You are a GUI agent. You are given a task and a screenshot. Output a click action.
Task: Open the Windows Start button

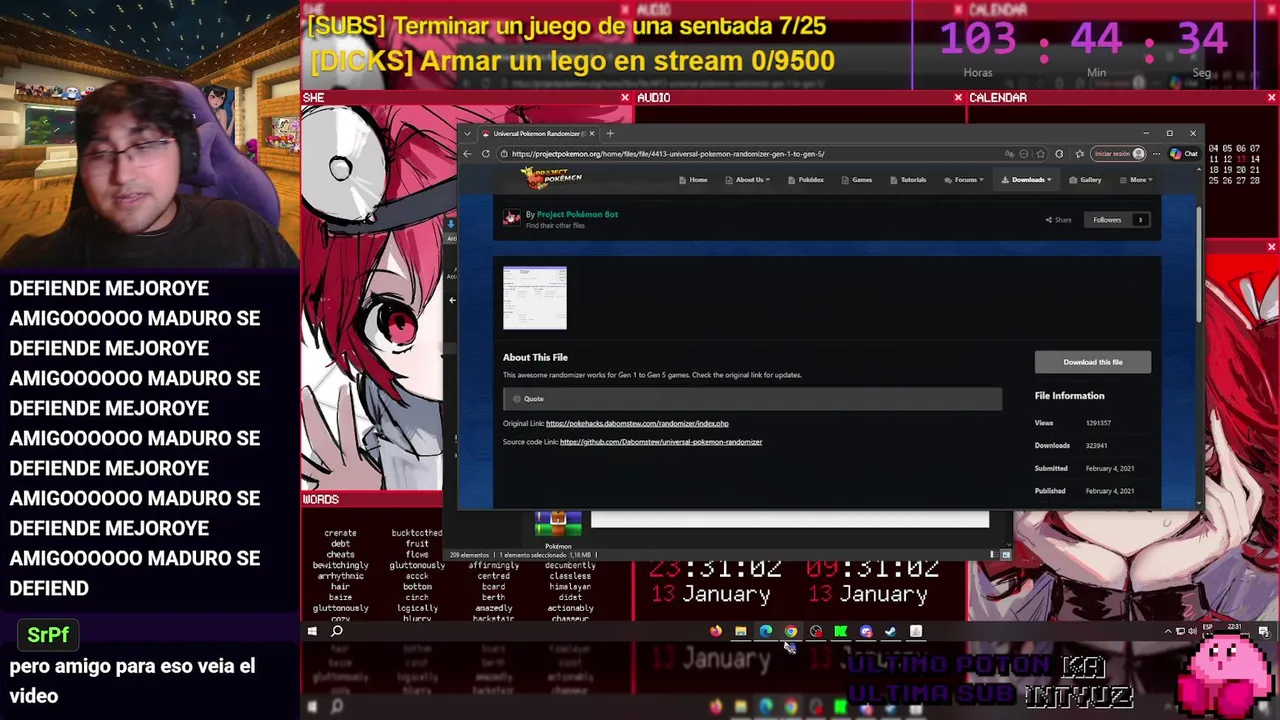(x=312, y=631)
